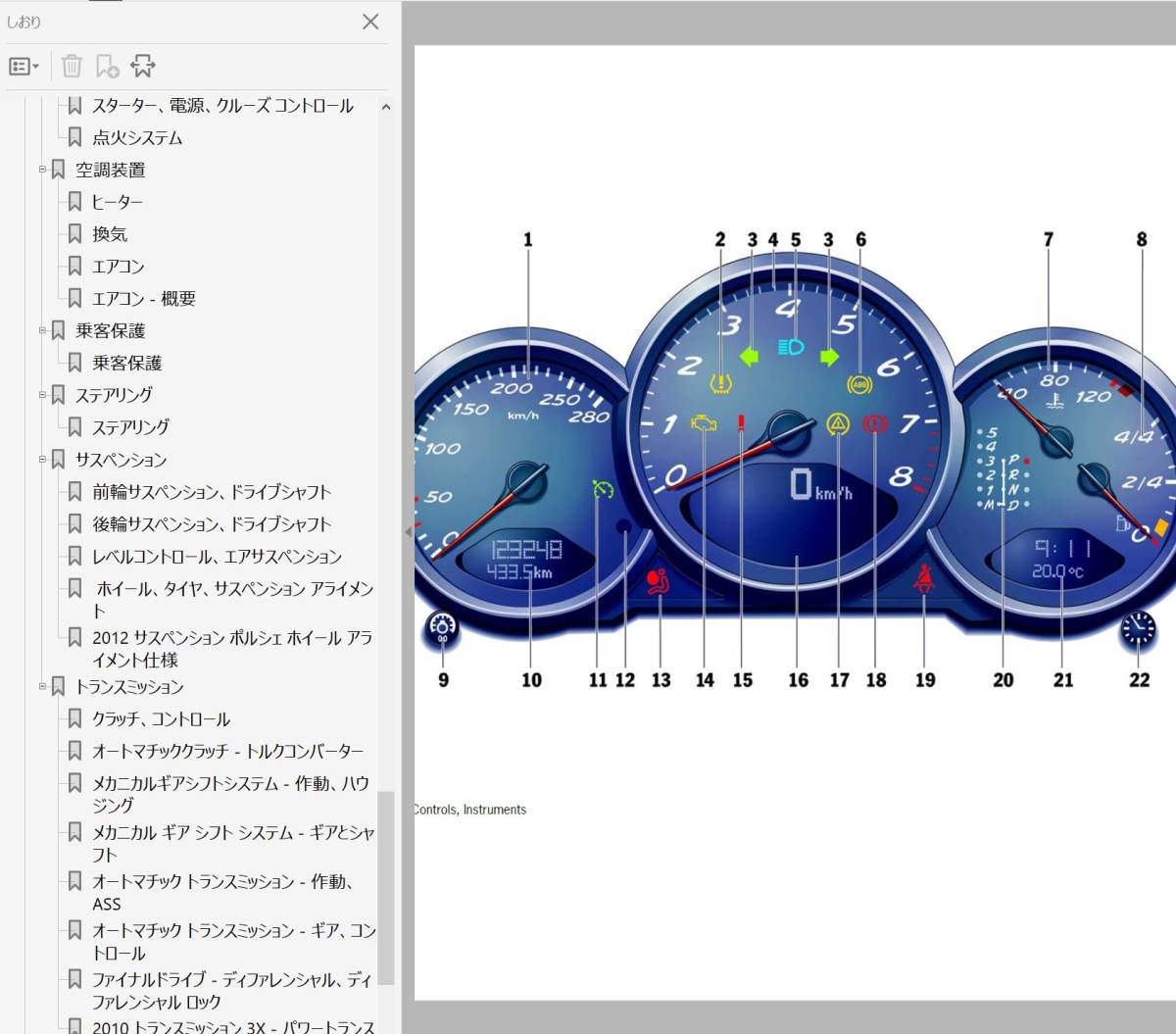
Task: Open オートマチッククラッチ - トルクコンバーター bookmark
Action: coord(228,752)
